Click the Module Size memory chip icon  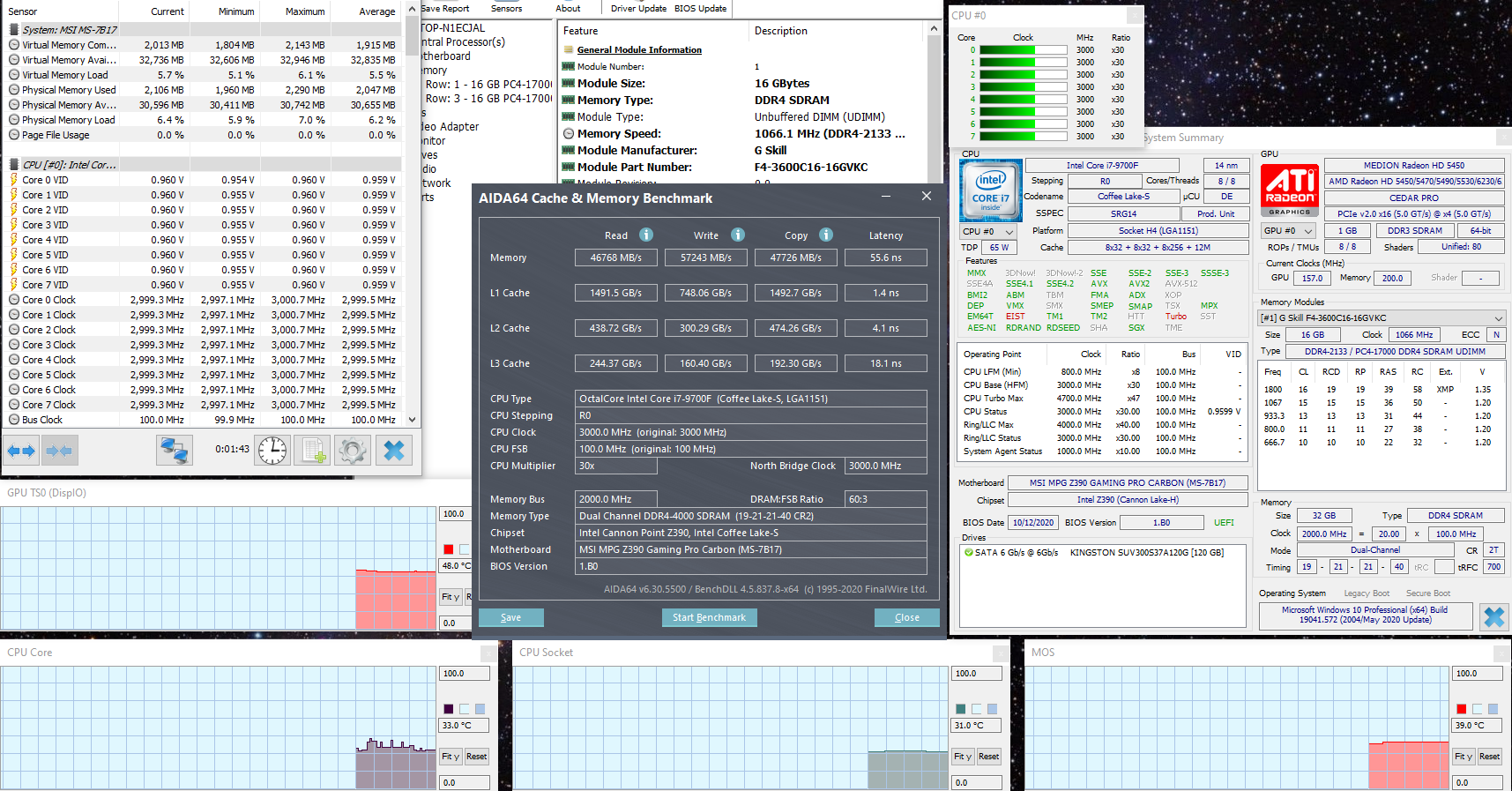click(x=569, y=84)
